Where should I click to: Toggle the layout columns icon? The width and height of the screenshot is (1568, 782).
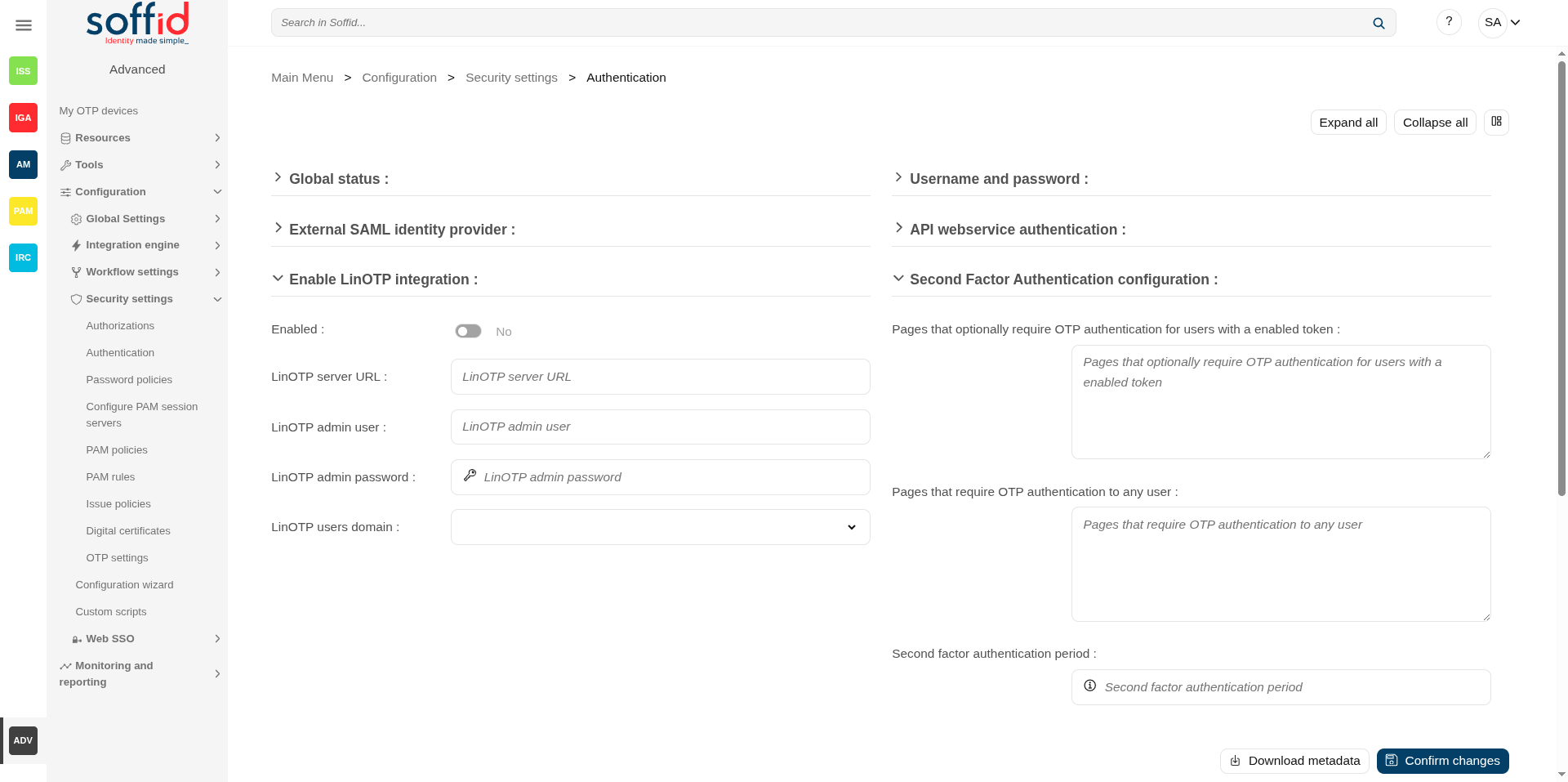pyautogui.click(x=1496, y=122)
